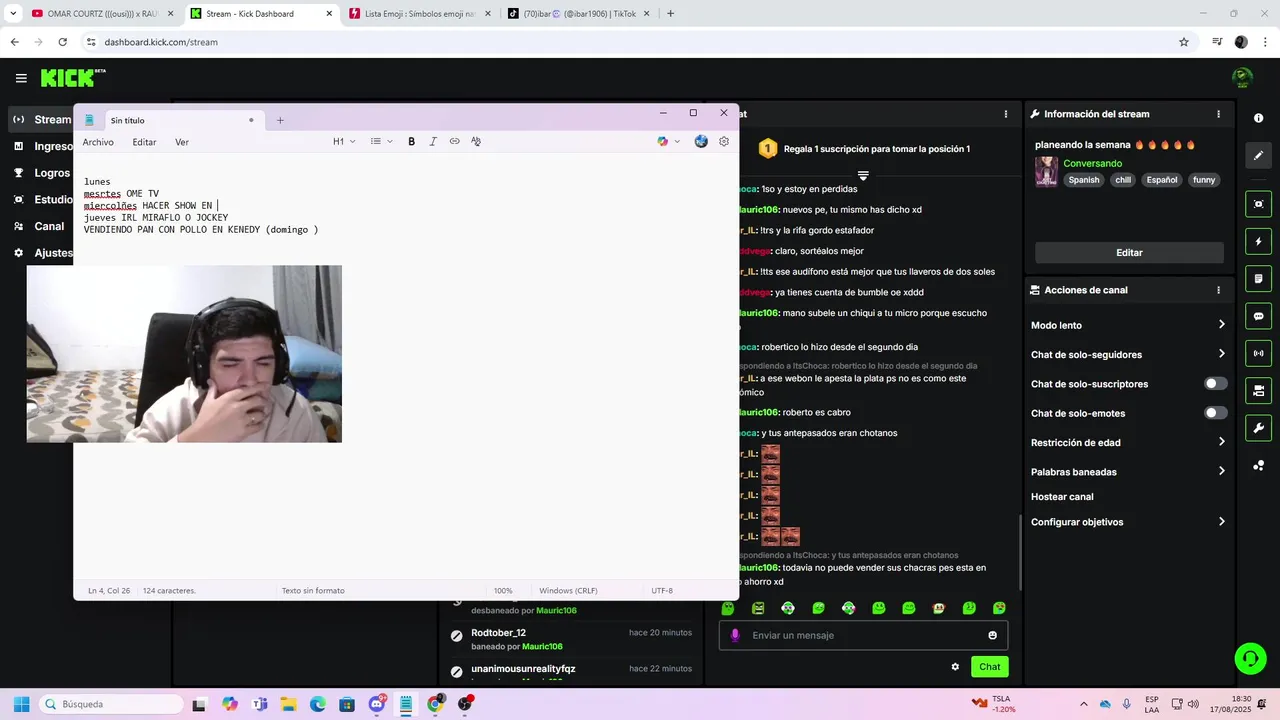The height and width of the screenshot is (720, 1280).
Task: Open Información del stream options menu
Action: pos(1218,114)
